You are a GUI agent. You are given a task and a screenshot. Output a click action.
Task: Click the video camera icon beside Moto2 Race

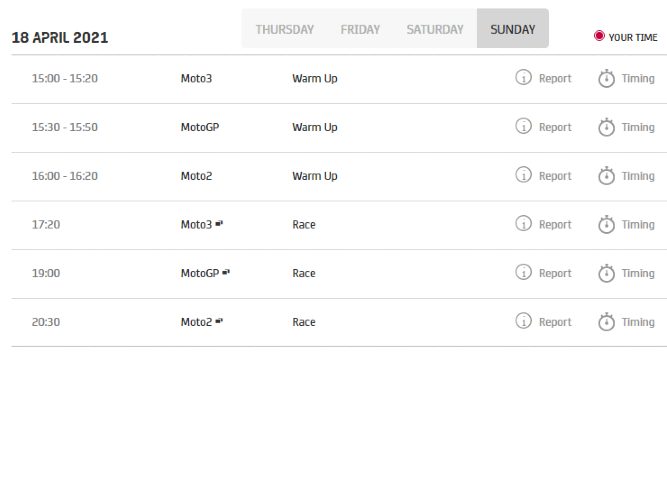point(219,321)
